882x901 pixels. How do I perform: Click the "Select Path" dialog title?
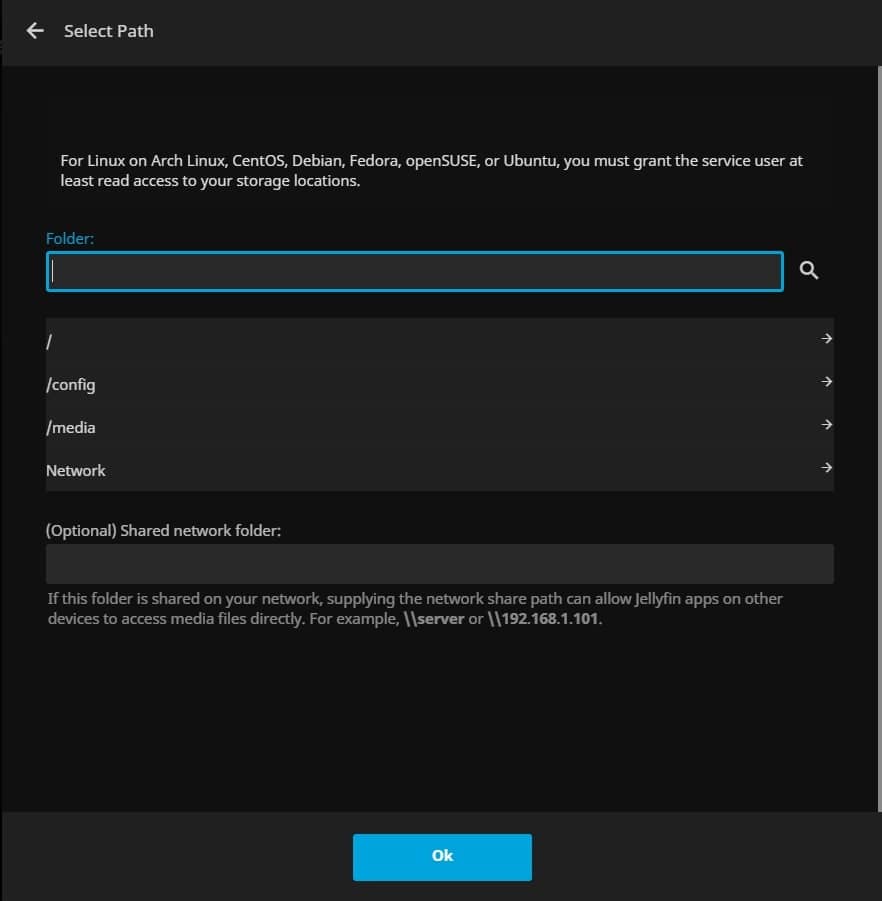point(109,31)
